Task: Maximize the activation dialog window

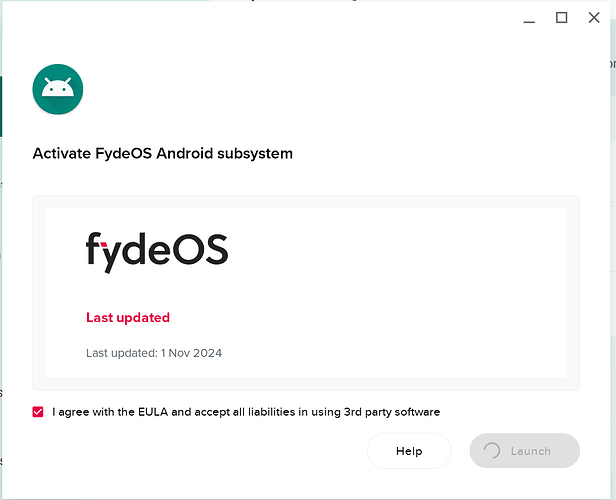Action: (x=562, y=17)
